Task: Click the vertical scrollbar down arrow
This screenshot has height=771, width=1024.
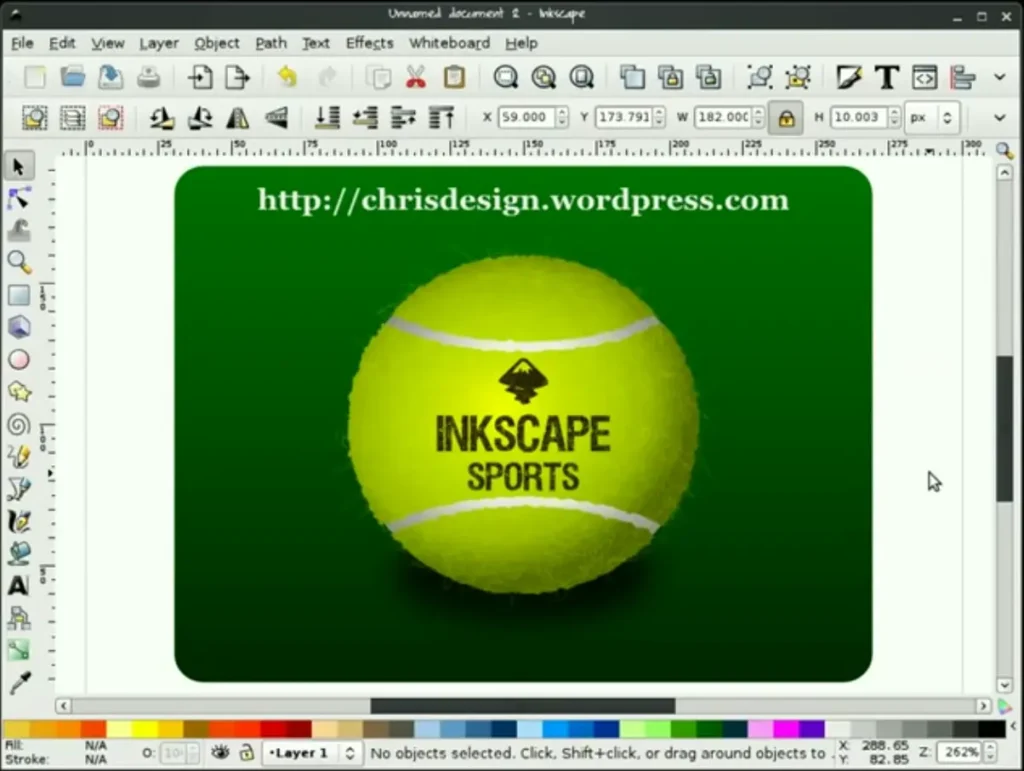Action: (x=1004, y=685)
